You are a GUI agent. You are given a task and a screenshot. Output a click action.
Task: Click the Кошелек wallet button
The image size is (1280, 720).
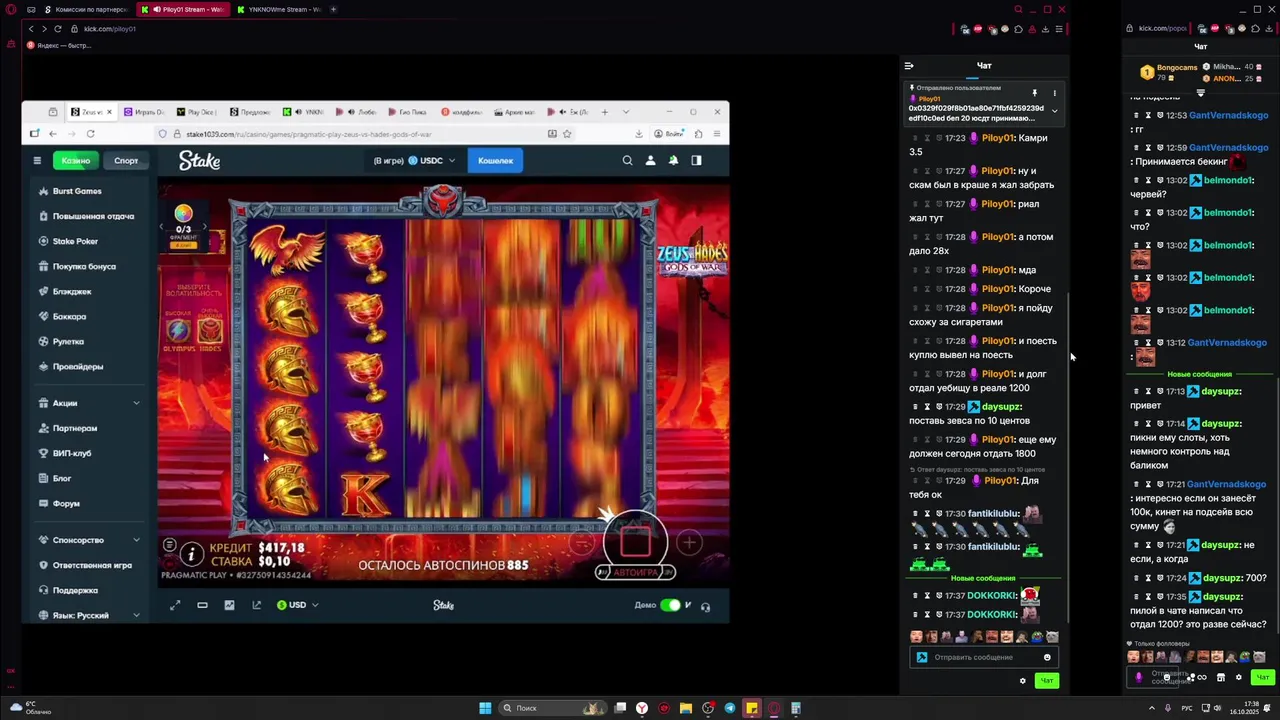click(x=495, y=160)
